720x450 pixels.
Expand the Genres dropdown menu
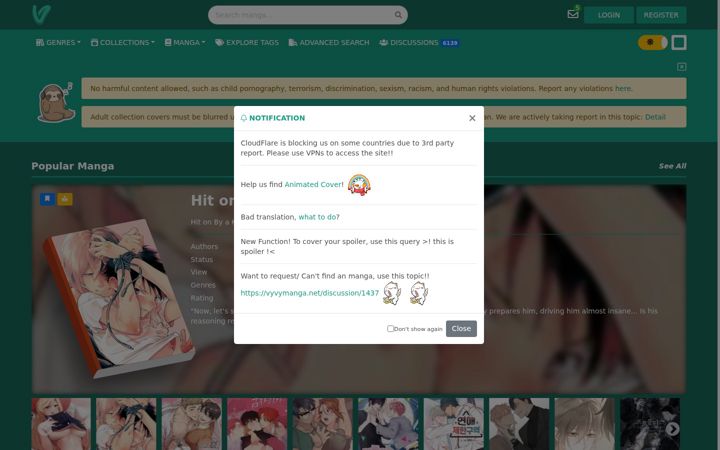tap(58, 42)
